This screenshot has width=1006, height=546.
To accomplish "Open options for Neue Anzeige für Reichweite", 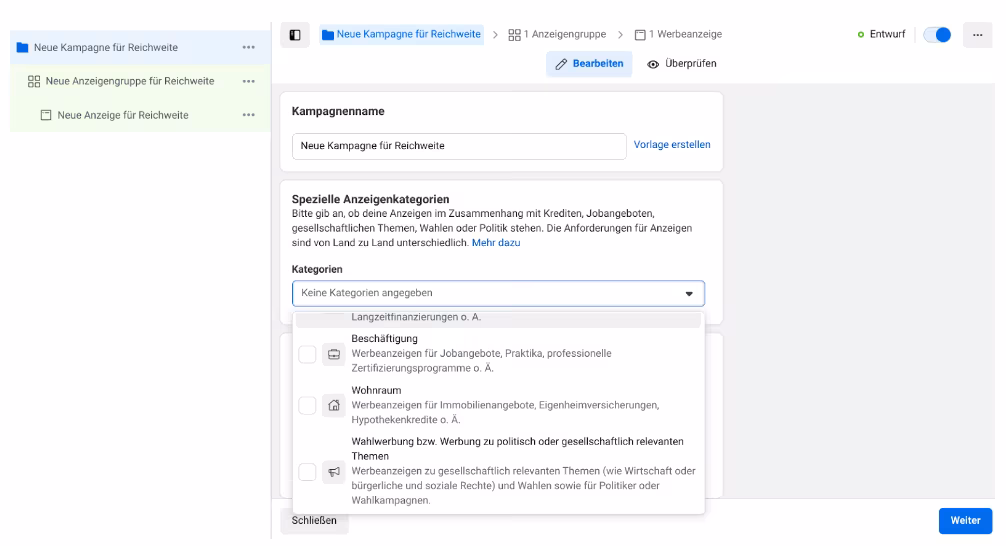I will [x=248, y=115].
